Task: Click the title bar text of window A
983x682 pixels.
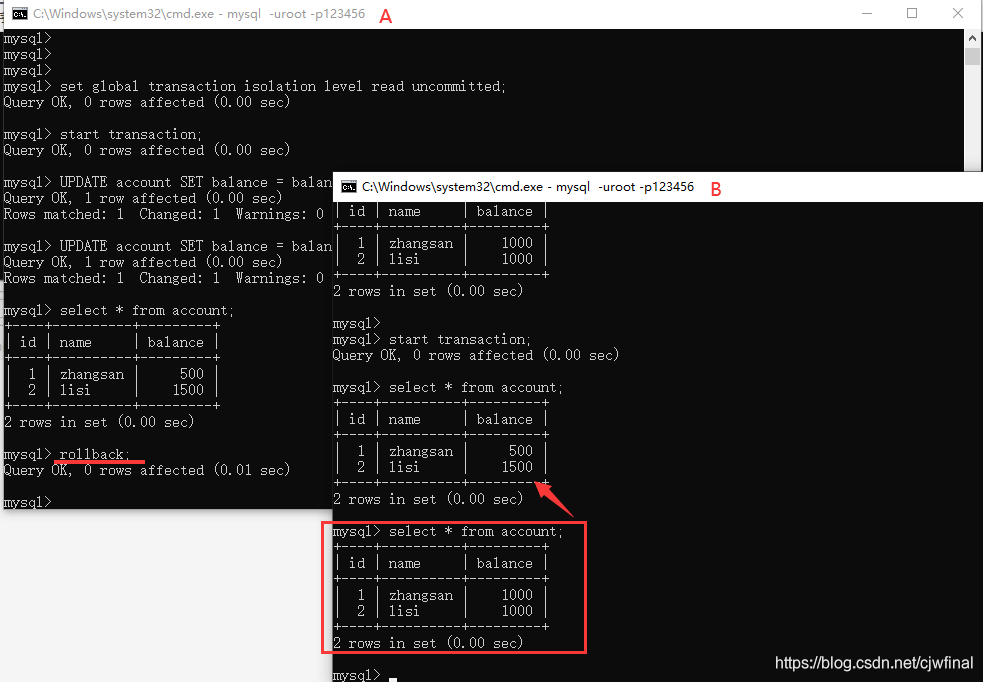Action: (x=199, y=14)
